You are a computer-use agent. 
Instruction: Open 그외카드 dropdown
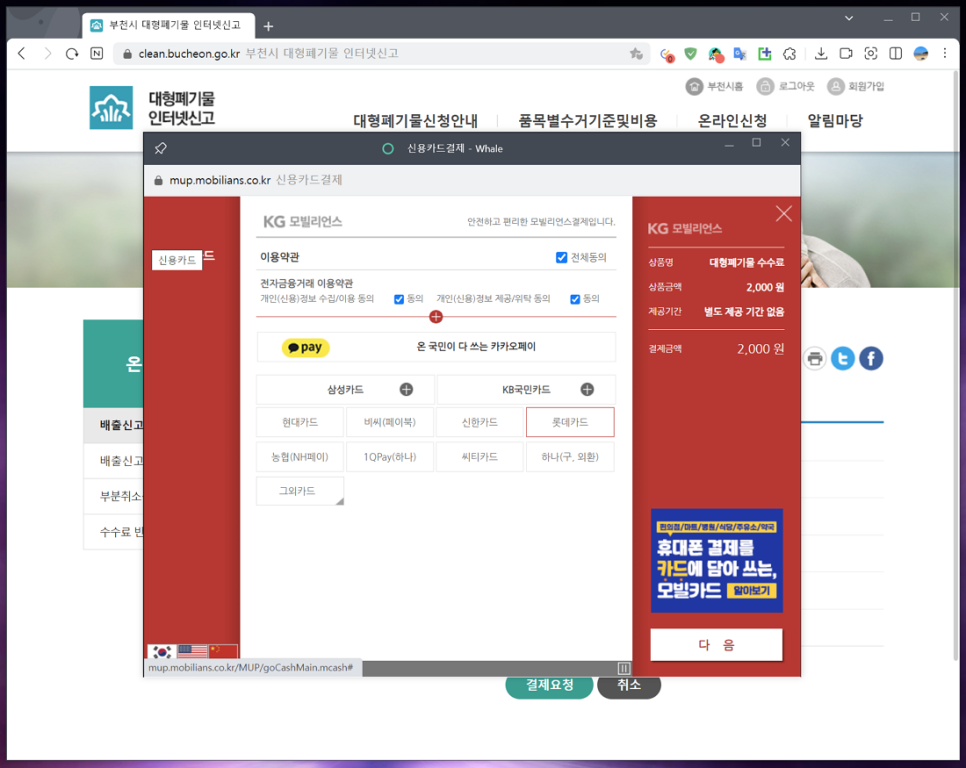click(300, 491)
